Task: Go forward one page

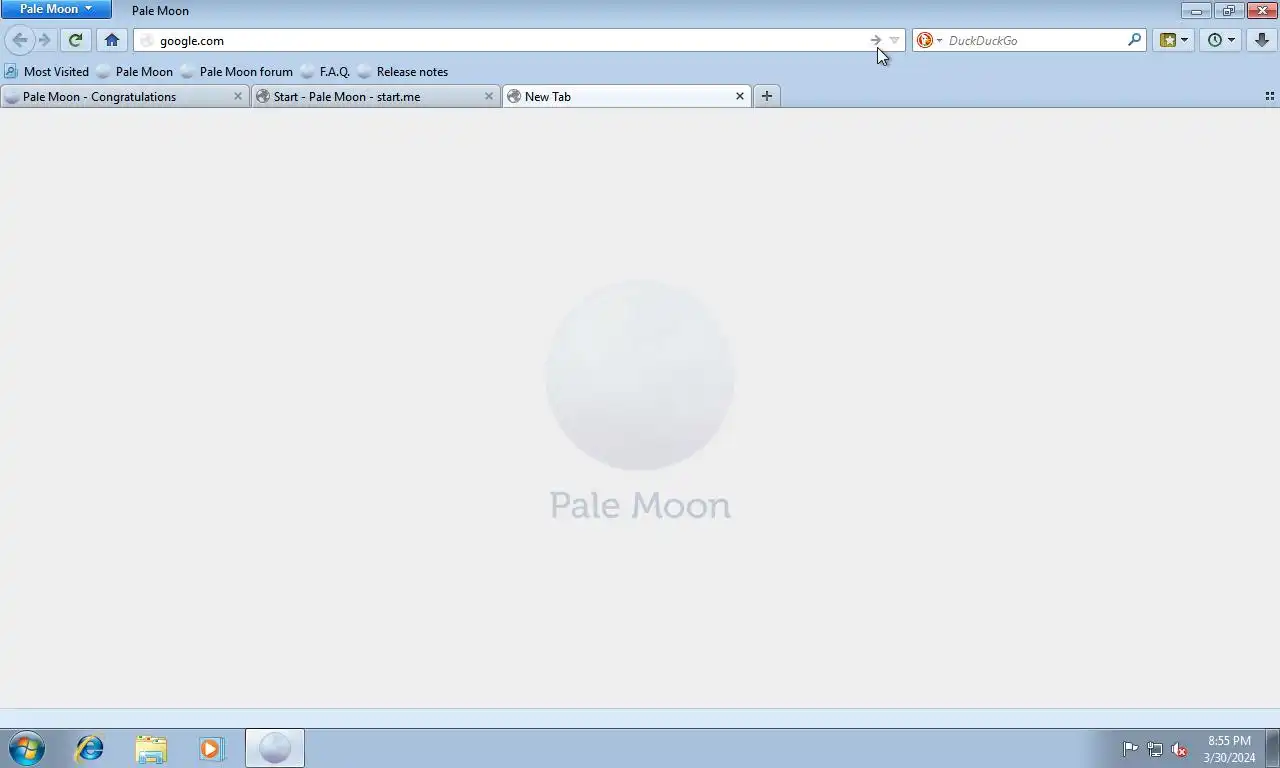Action: (44, 40)
